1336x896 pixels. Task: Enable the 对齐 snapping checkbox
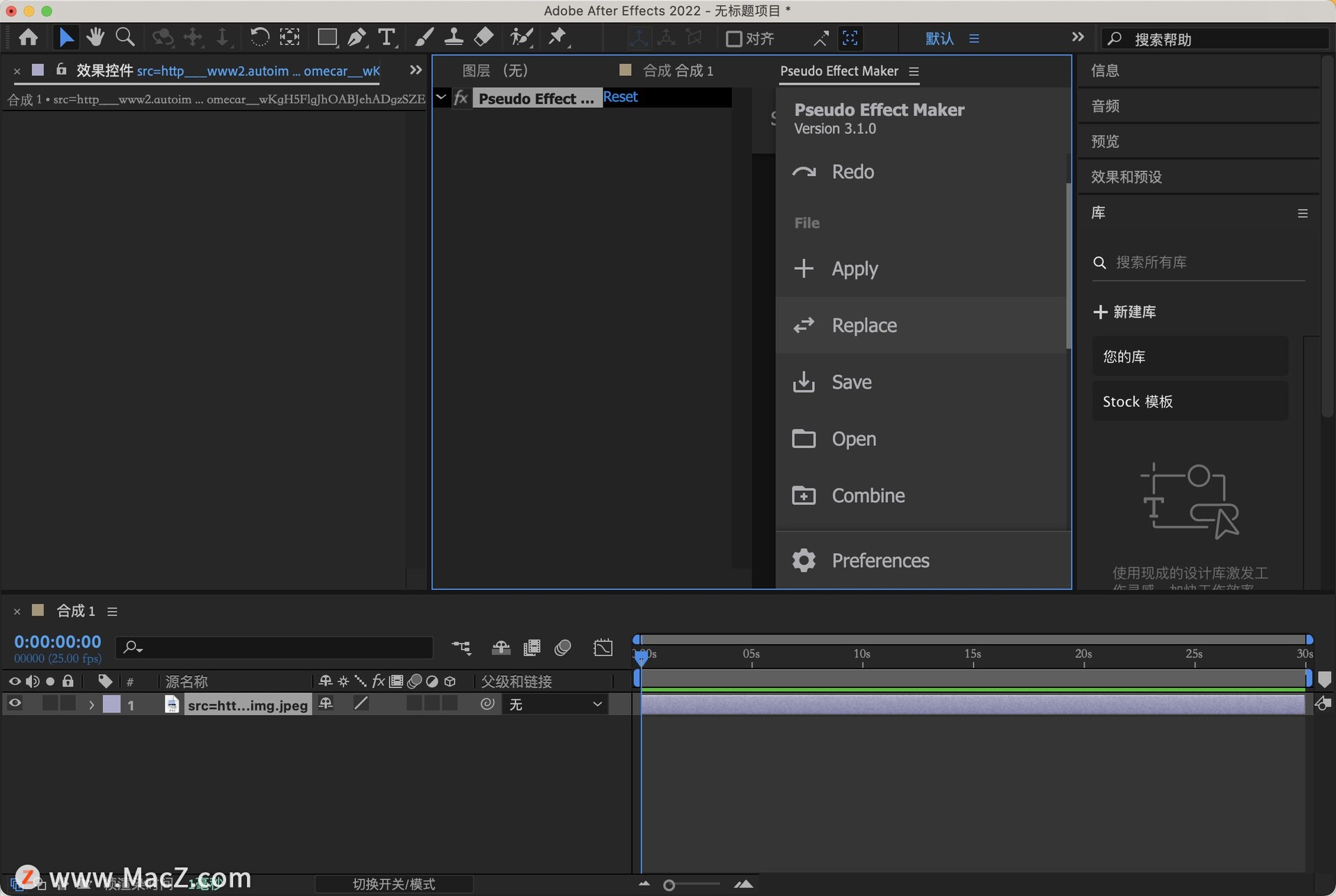[733, 39]
